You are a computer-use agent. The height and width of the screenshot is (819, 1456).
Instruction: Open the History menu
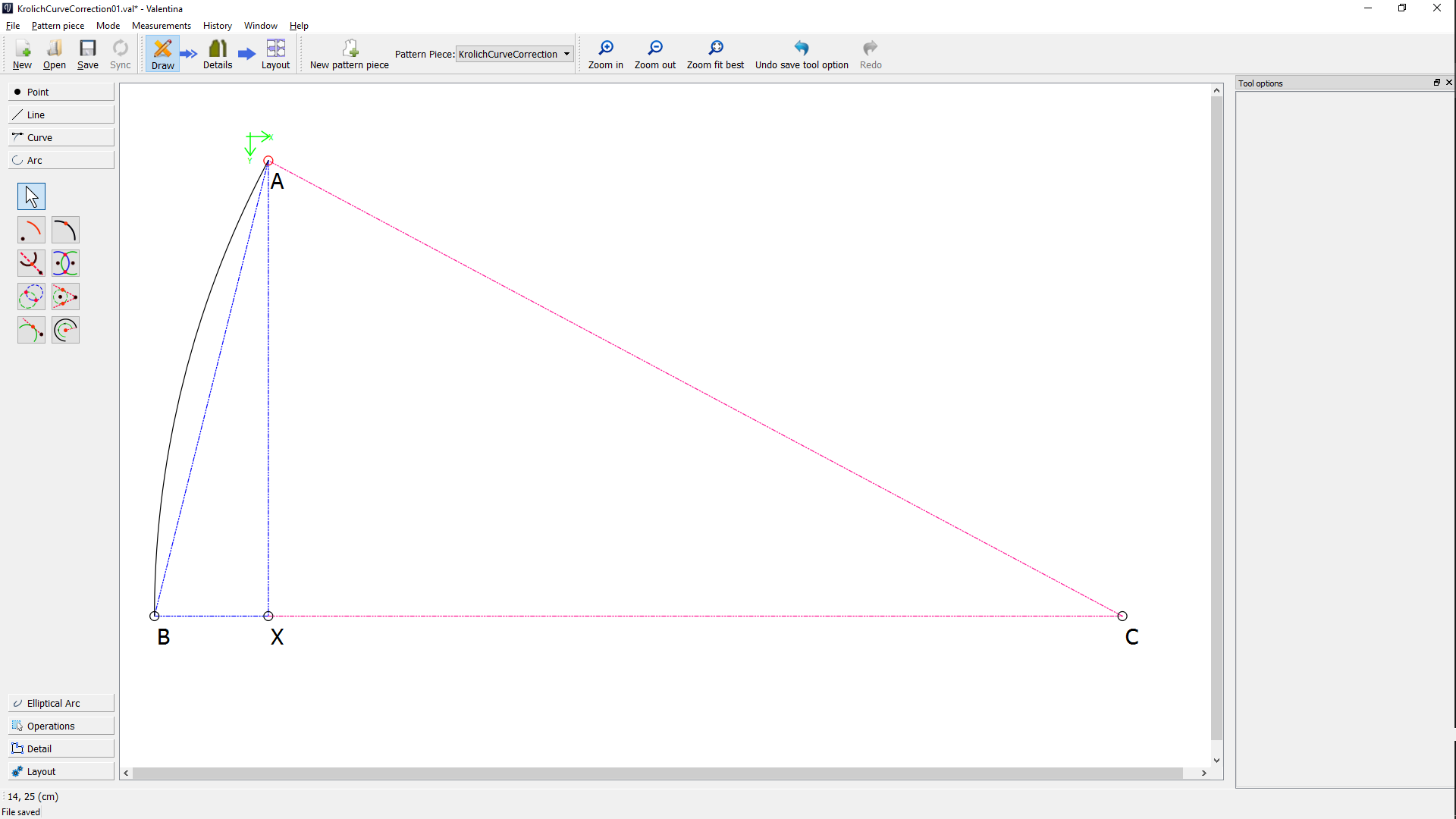click(x=217, y=26)
